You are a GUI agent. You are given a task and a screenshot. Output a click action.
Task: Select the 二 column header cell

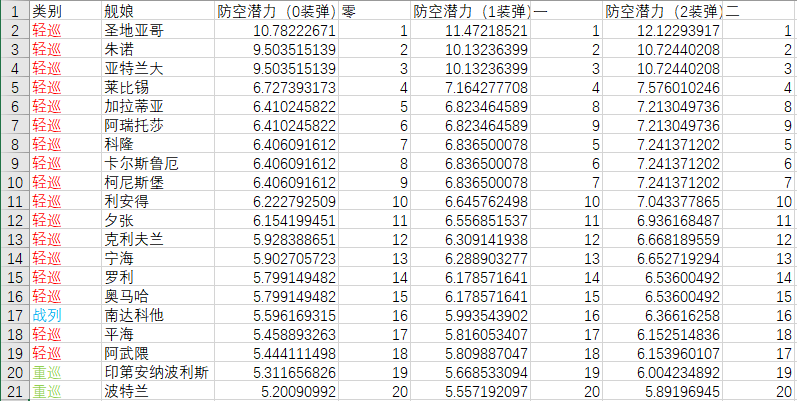[x=760, y=11]
